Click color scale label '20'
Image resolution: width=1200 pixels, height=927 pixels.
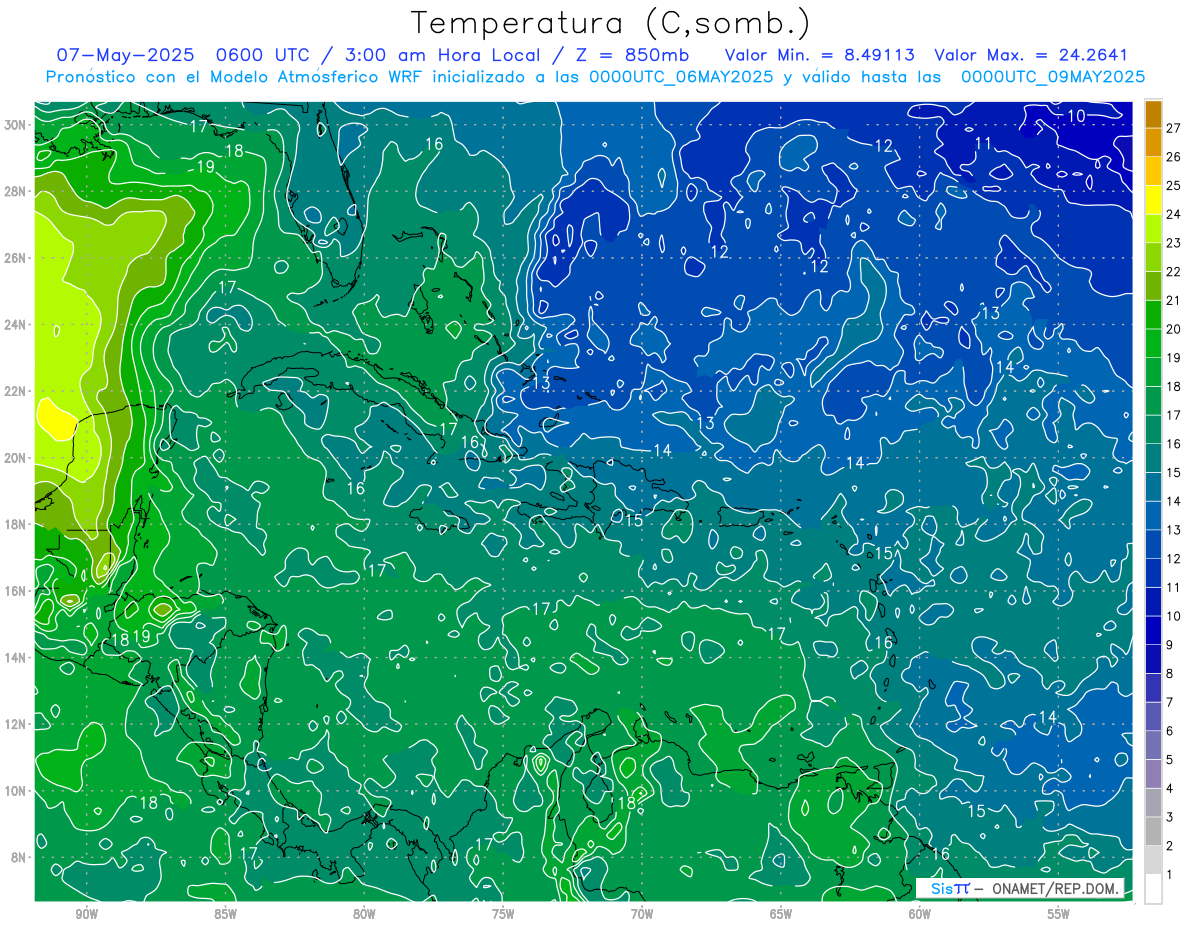pos(1174,329)
